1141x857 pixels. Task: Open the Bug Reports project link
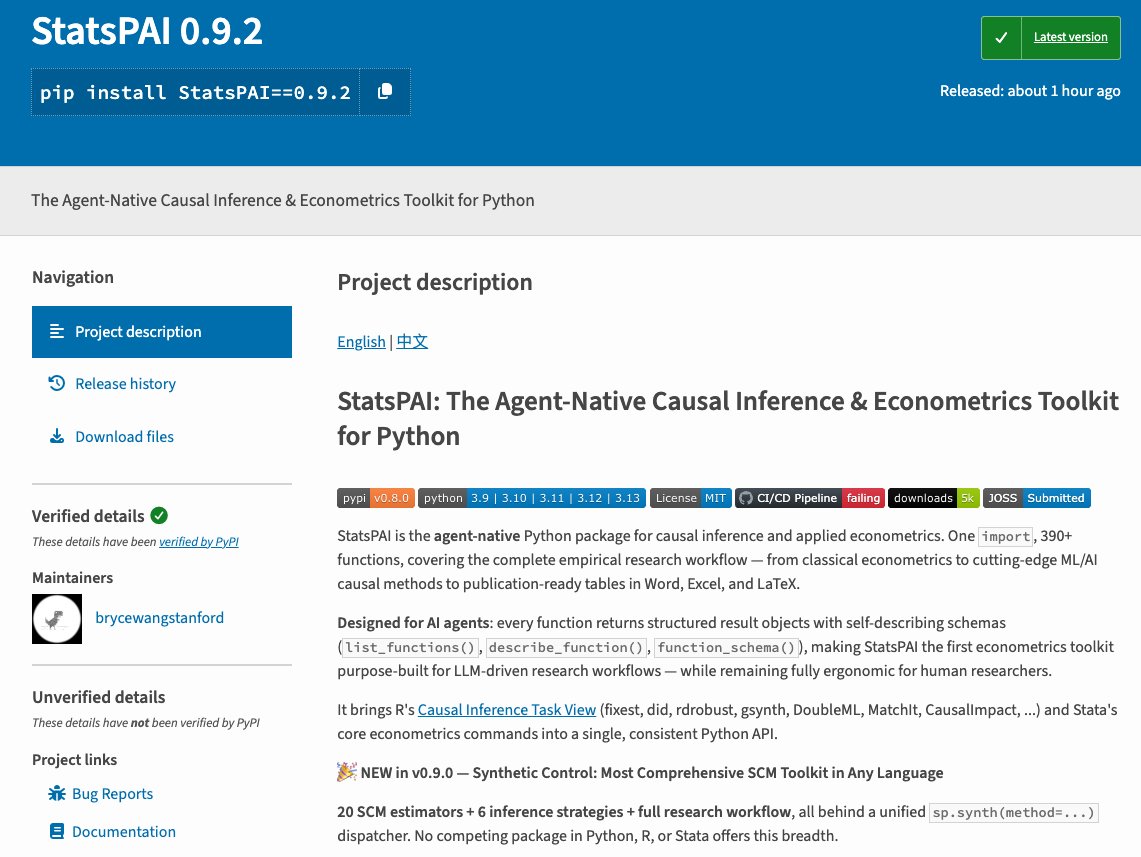tap(112, 794)
